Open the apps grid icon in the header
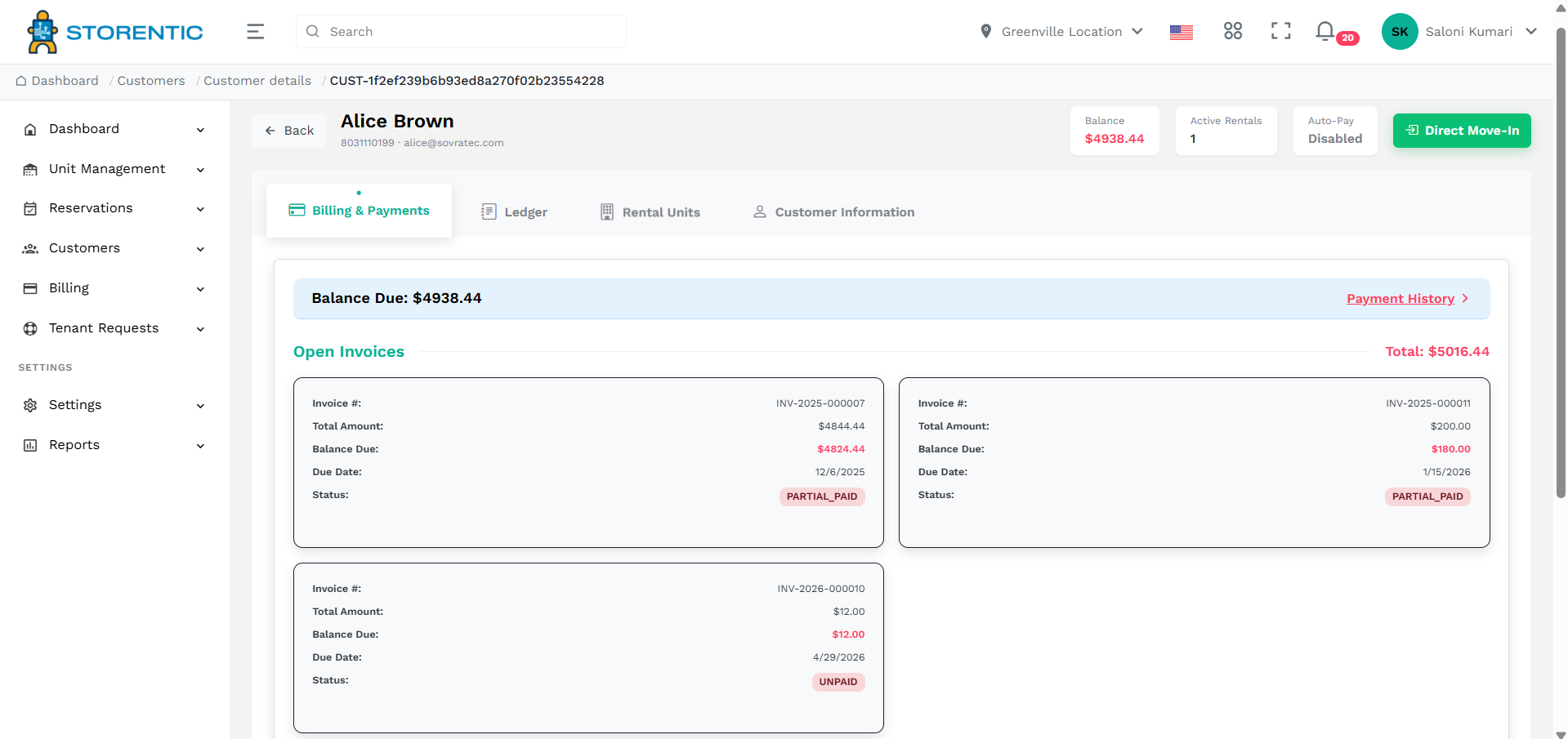The image size is (1568, 739). pyautogui.click(x=1233, y=31)
